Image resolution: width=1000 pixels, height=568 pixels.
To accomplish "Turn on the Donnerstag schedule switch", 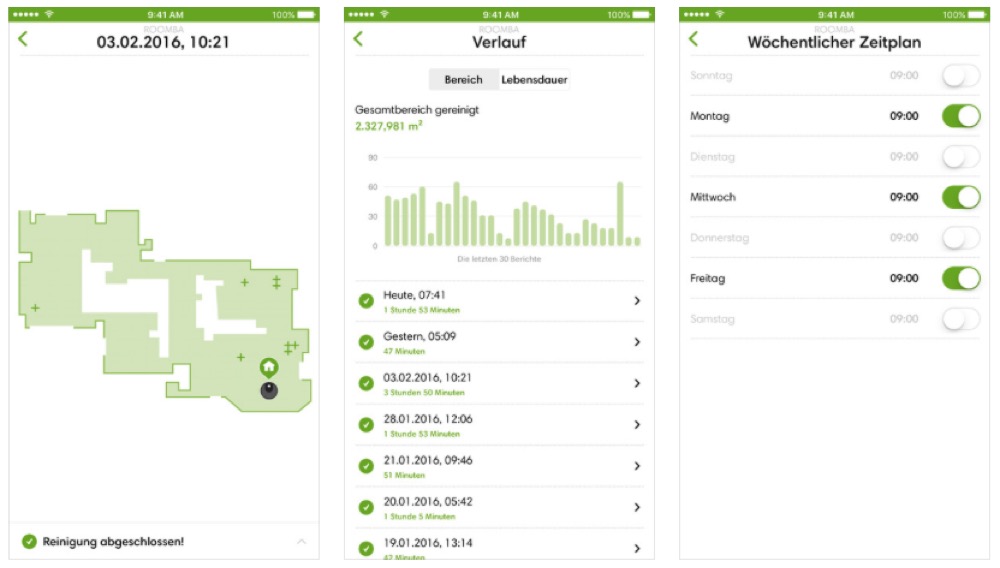I will pos(960,238).
